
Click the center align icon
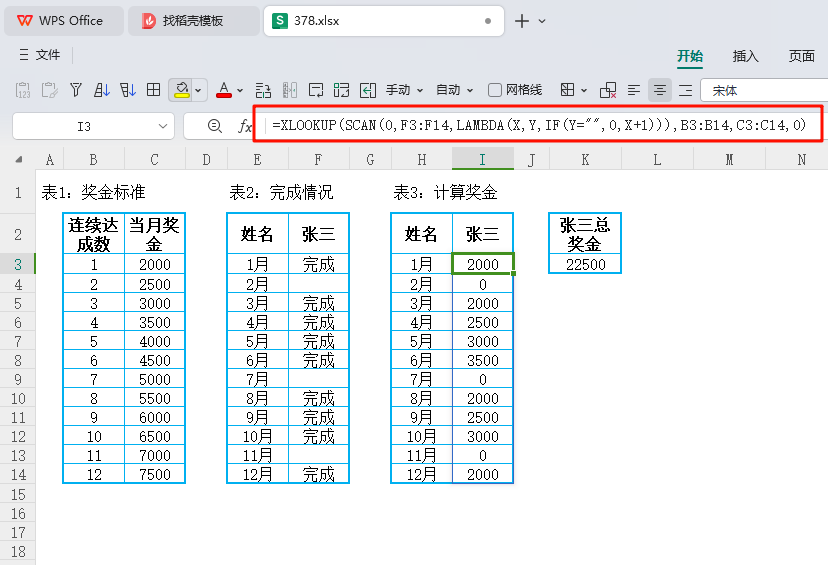pos(660,90)
